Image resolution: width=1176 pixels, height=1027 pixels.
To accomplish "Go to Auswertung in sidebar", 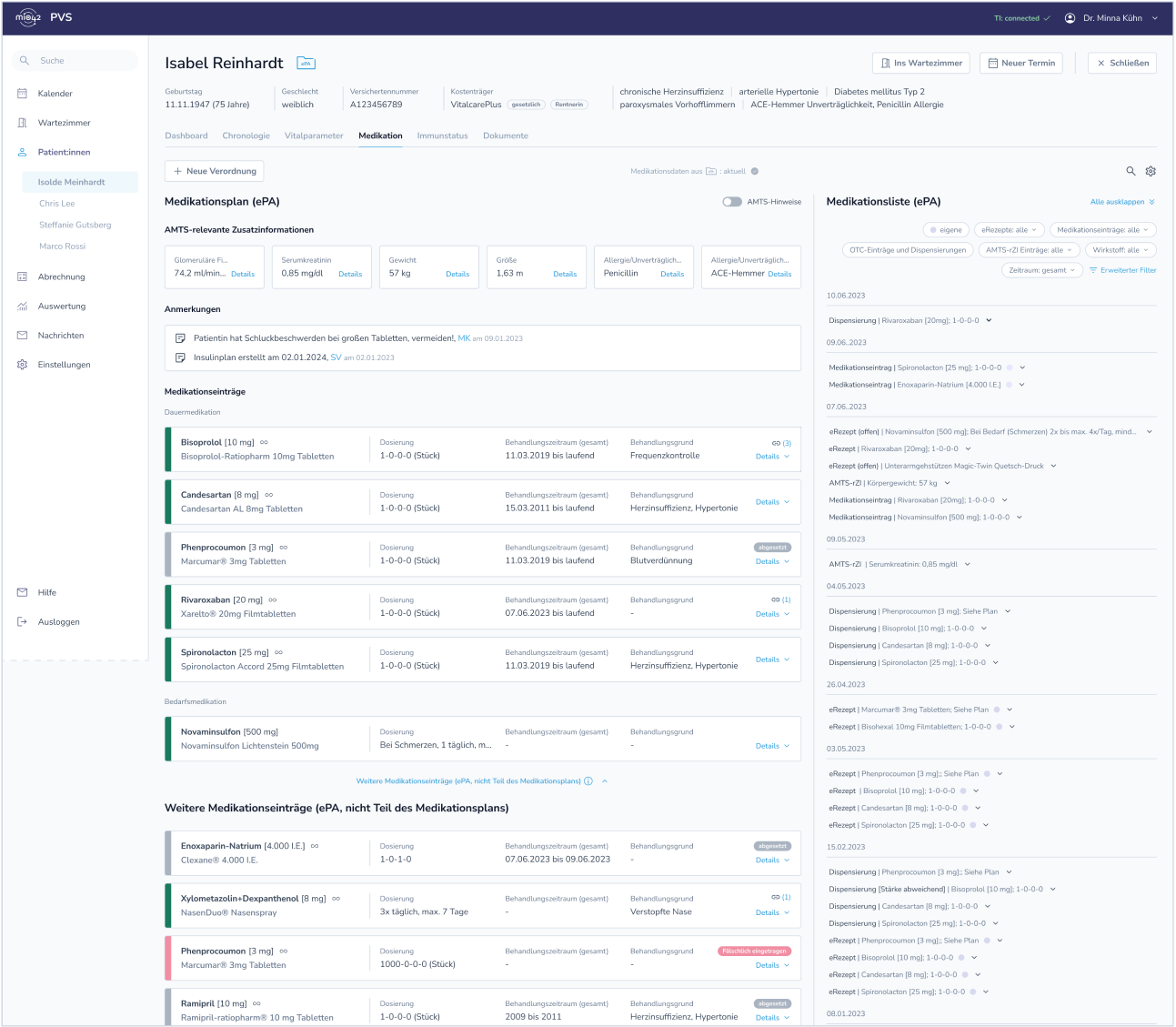I will pyautogui.click(x=61, y=307).
